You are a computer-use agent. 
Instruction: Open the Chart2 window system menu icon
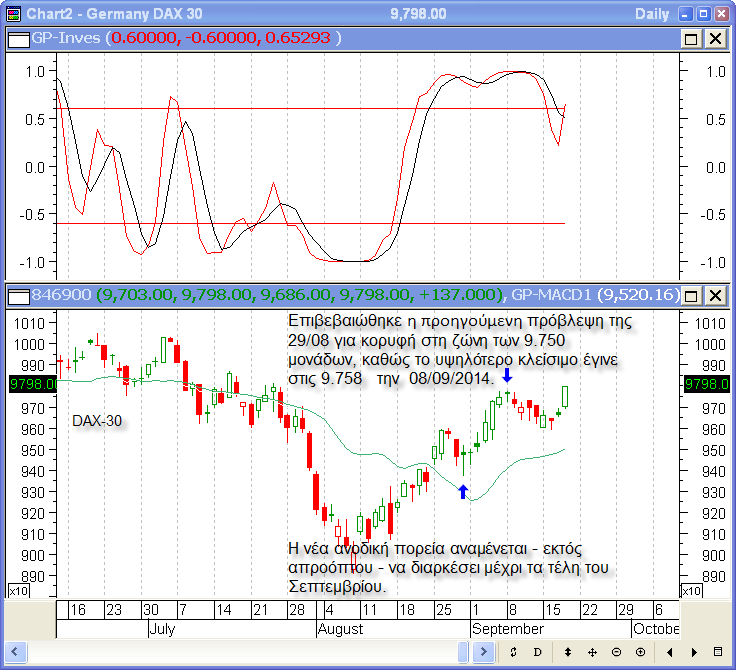[13, 13]
